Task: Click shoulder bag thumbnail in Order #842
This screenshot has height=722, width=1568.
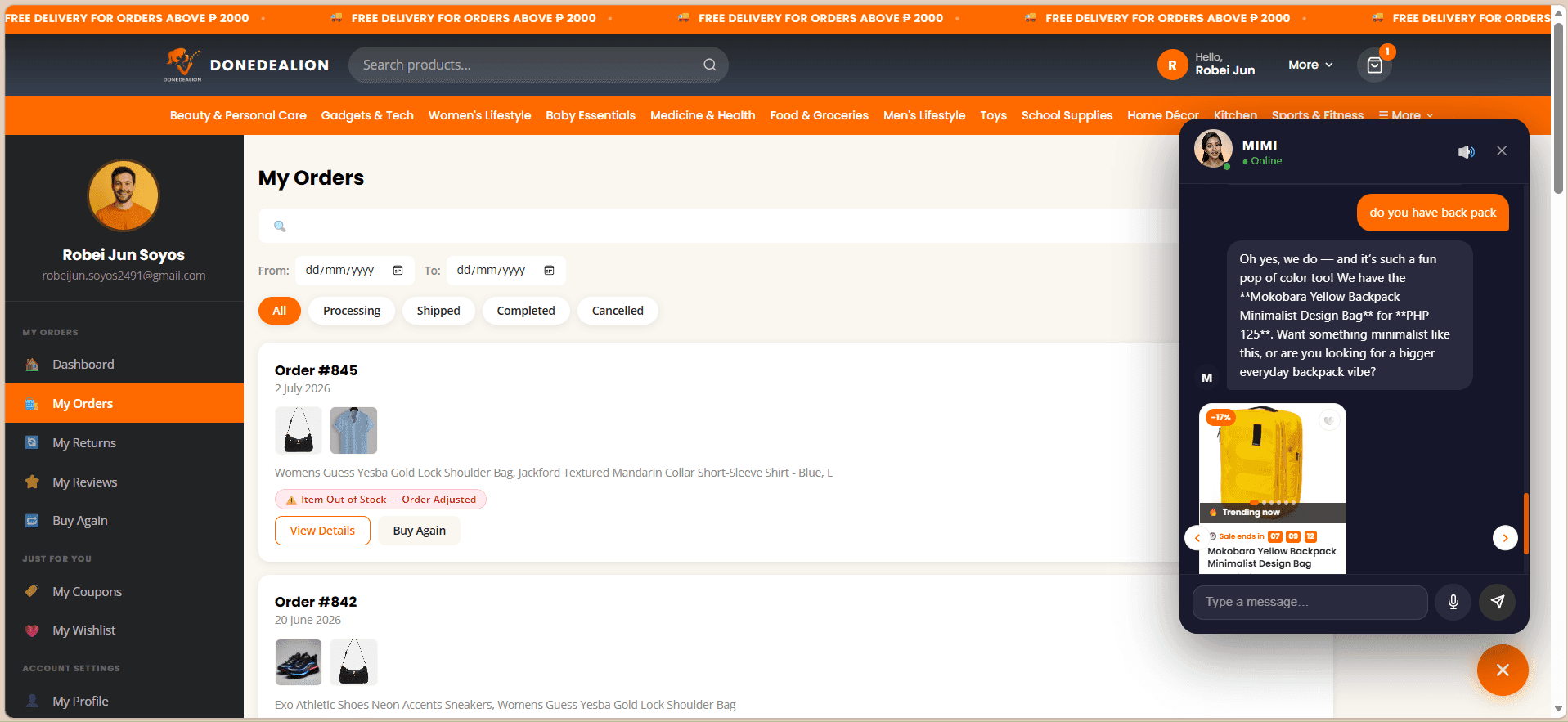Action: tap(353, 661)
